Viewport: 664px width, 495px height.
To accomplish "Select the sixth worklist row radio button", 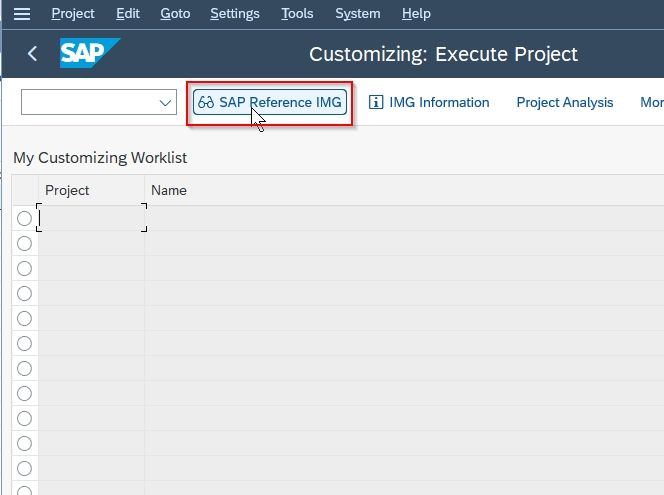I will coord(25,343).
